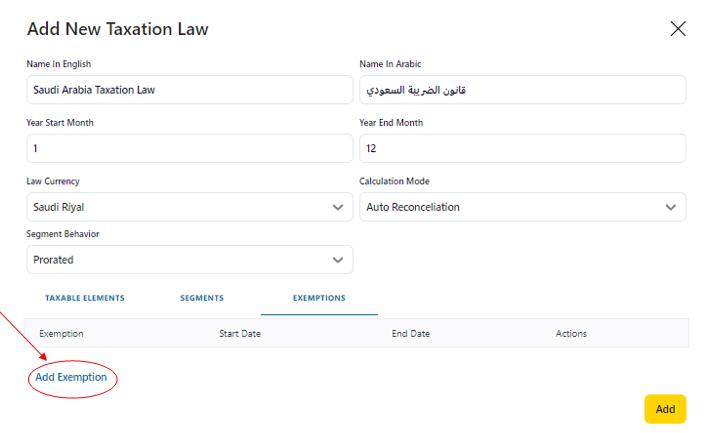714x433 pixels.
Task: Switch to the Taxable Elements tab
Action: [x=85, y=298]
